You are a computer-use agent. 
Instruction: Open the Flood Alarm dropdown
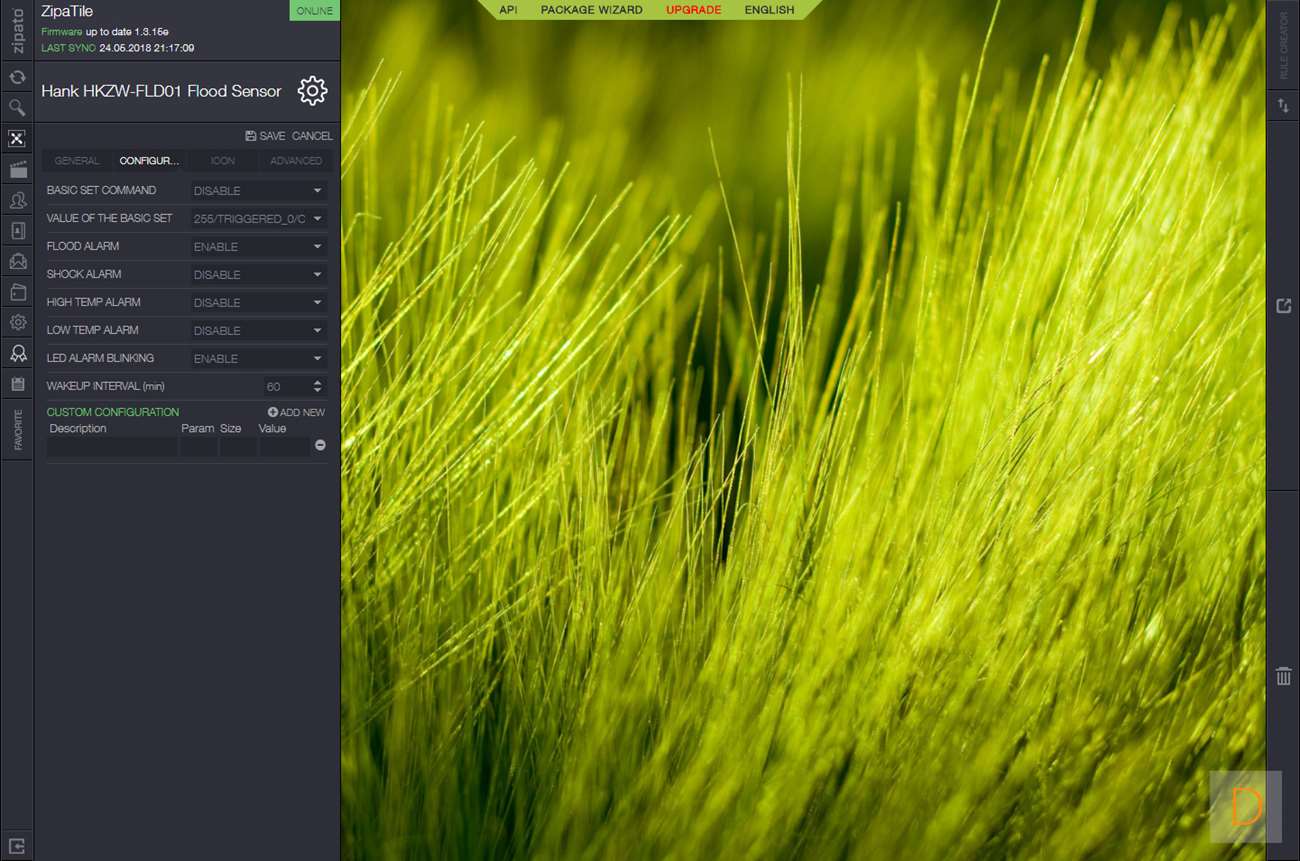[258, 247]
